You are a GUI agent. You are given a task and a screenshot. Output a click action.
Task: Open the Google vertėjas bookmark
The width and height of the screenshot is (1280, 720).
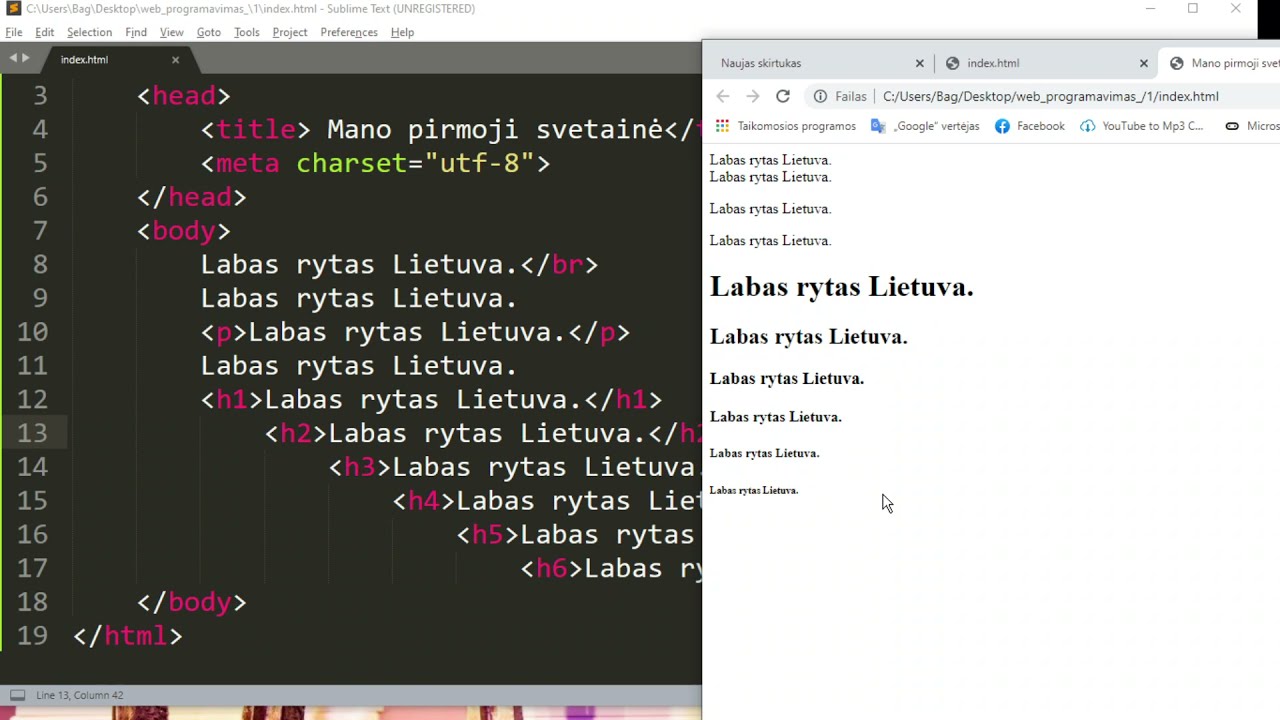927,126
